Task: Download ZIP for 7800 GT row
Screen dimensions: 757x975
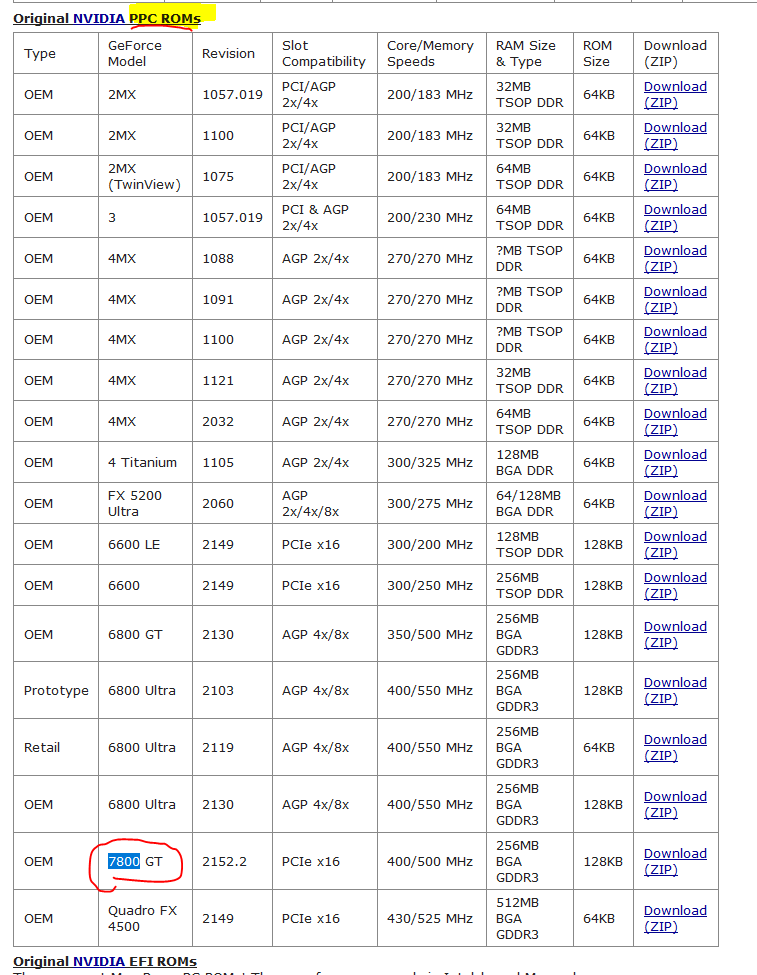Action: (x=675, y=861)
